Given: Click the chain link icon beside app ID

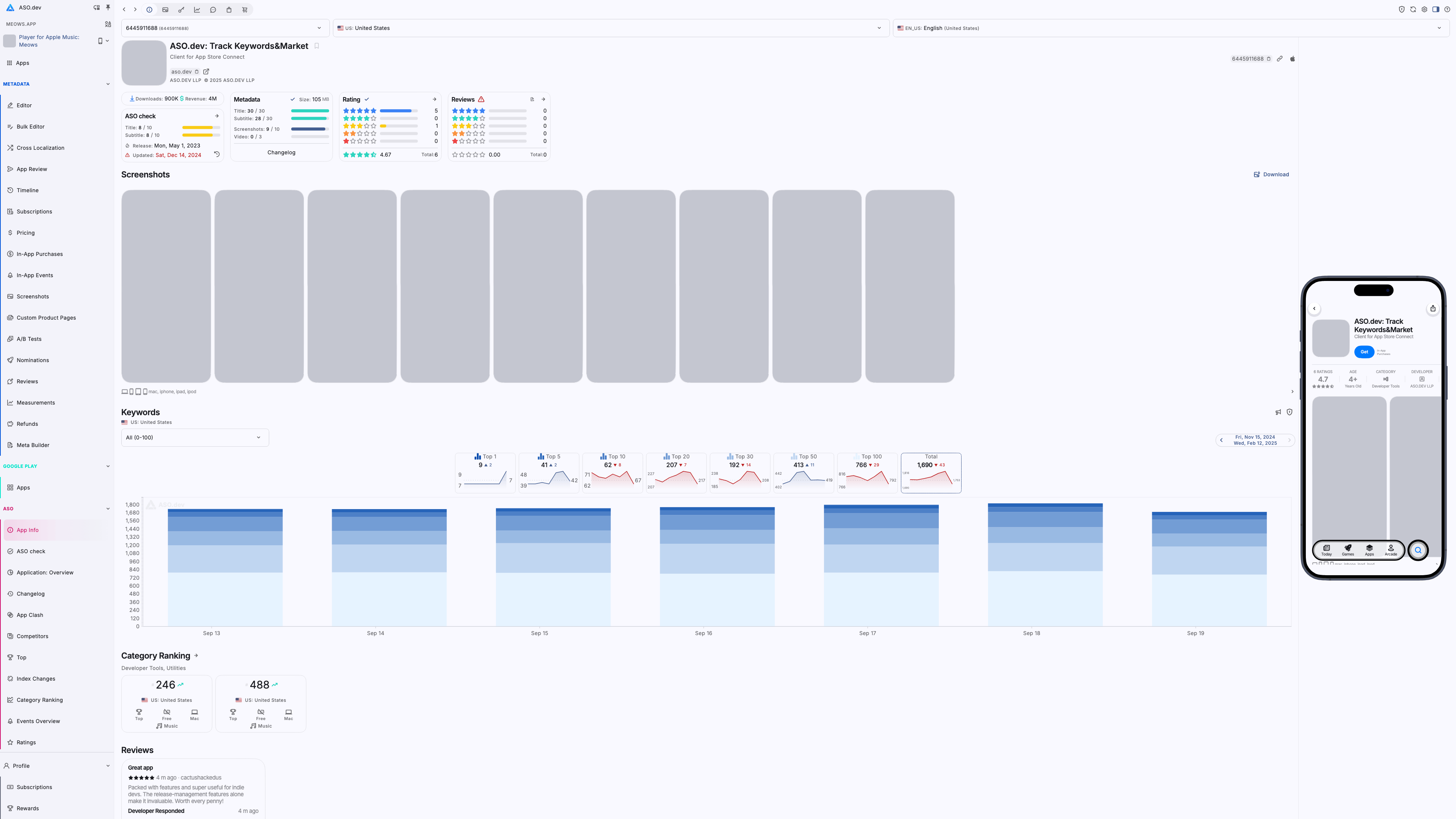Looking at the screenshot, I should (x=1280, y=59).
